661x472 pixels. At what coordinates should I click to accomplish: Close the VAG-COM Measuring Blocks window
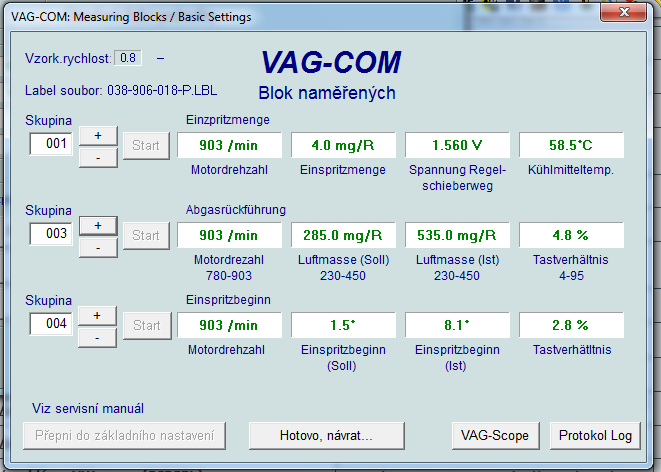pos(623,12)
